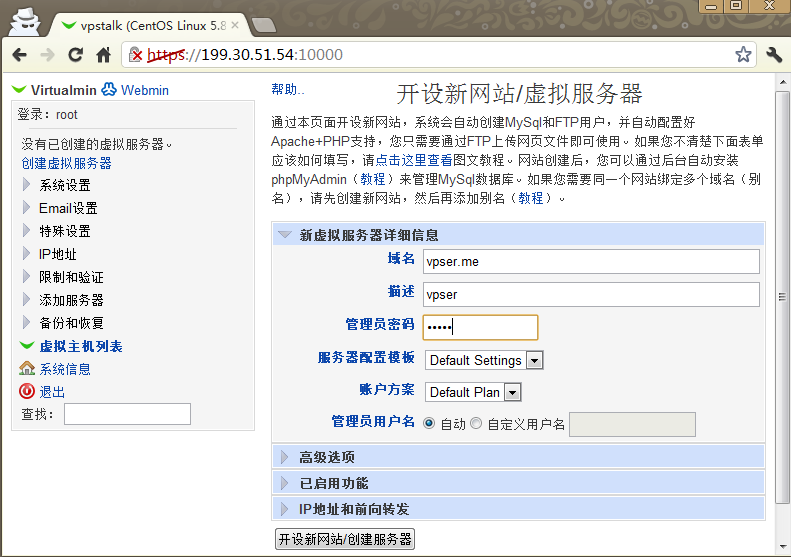Expand 系统设置 in the left menu
This screenshot has width=791, height=557.
65,185
